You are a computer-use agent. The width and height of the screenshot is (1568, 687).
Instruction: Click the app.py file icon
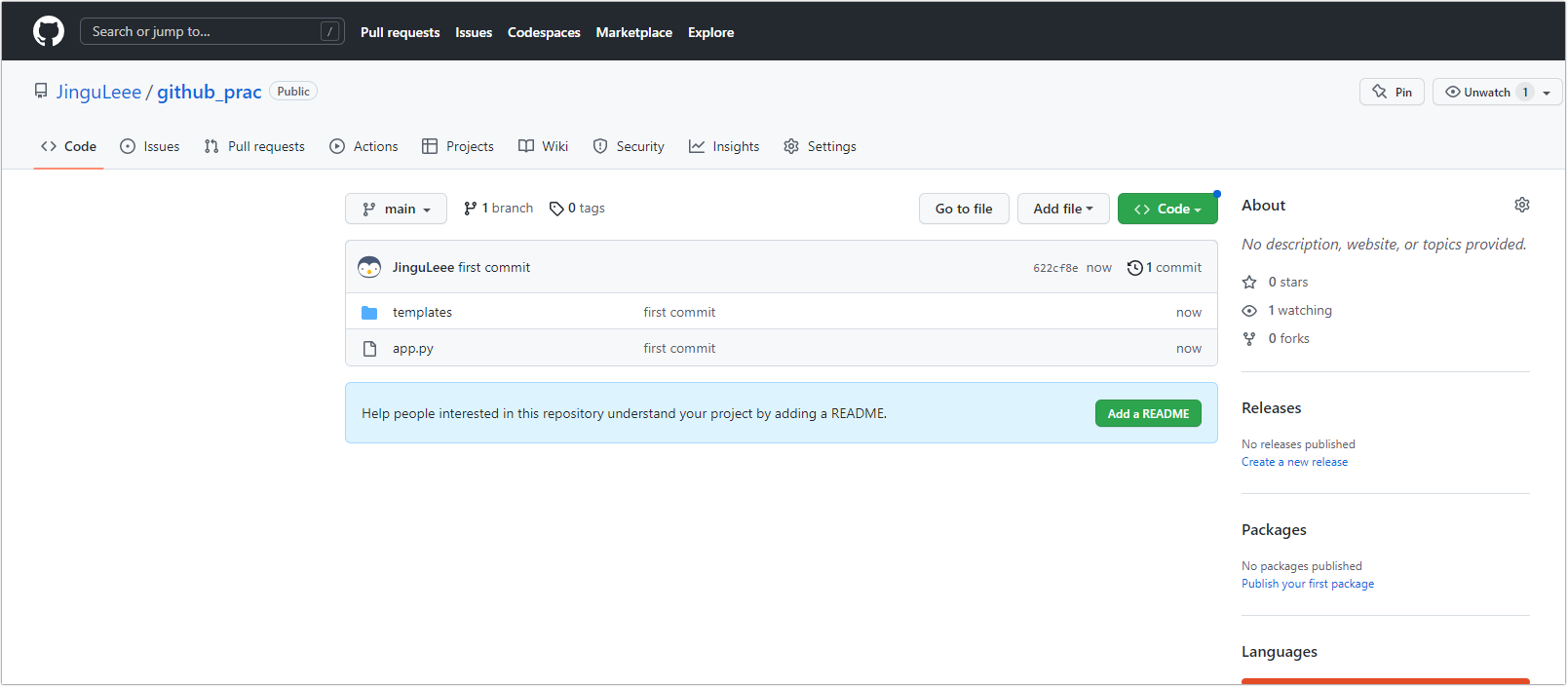[x=369, y=349]
